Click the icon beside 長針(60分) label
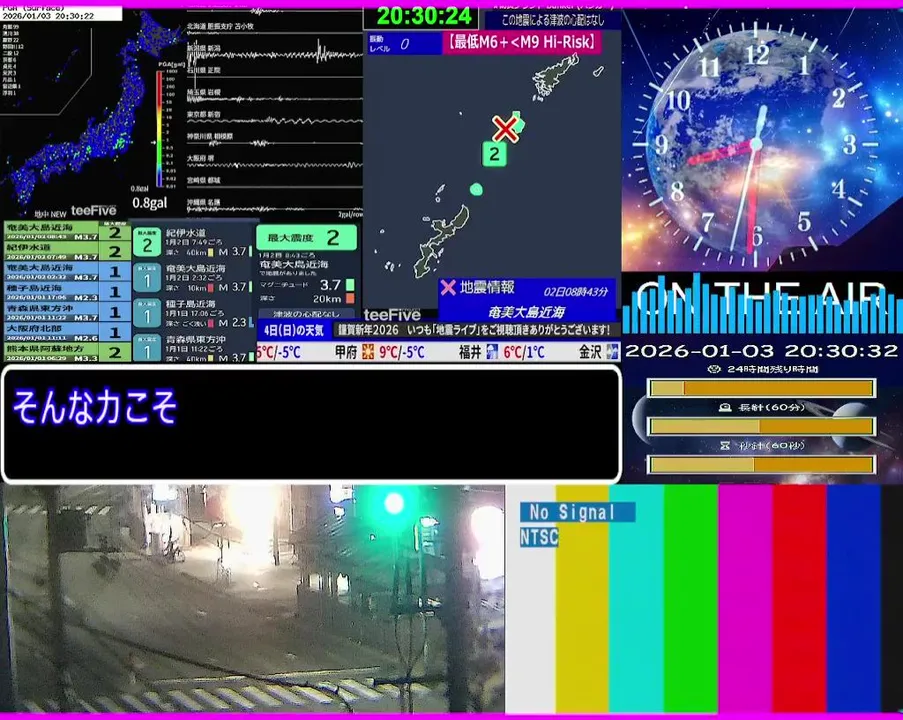903x720 pixels. (x=725, y=407)
